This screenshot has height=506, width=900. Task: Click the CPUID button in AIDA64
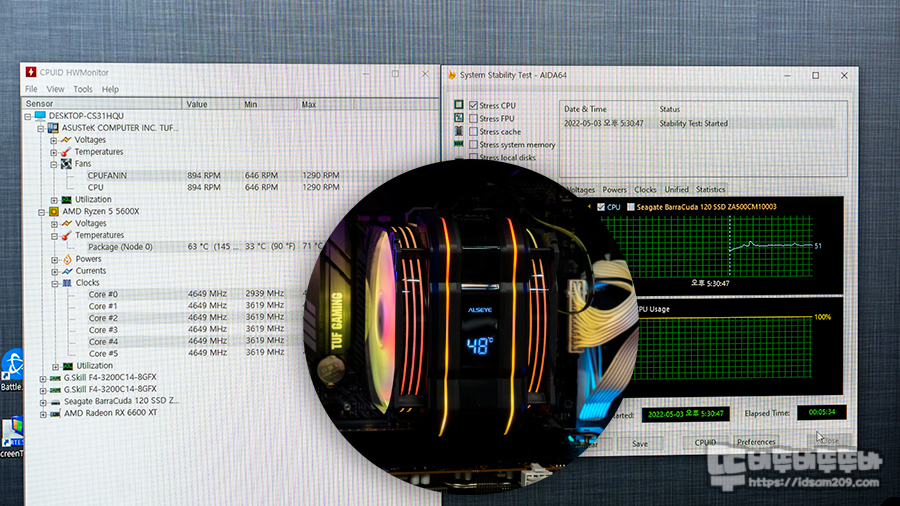(705, 442)
